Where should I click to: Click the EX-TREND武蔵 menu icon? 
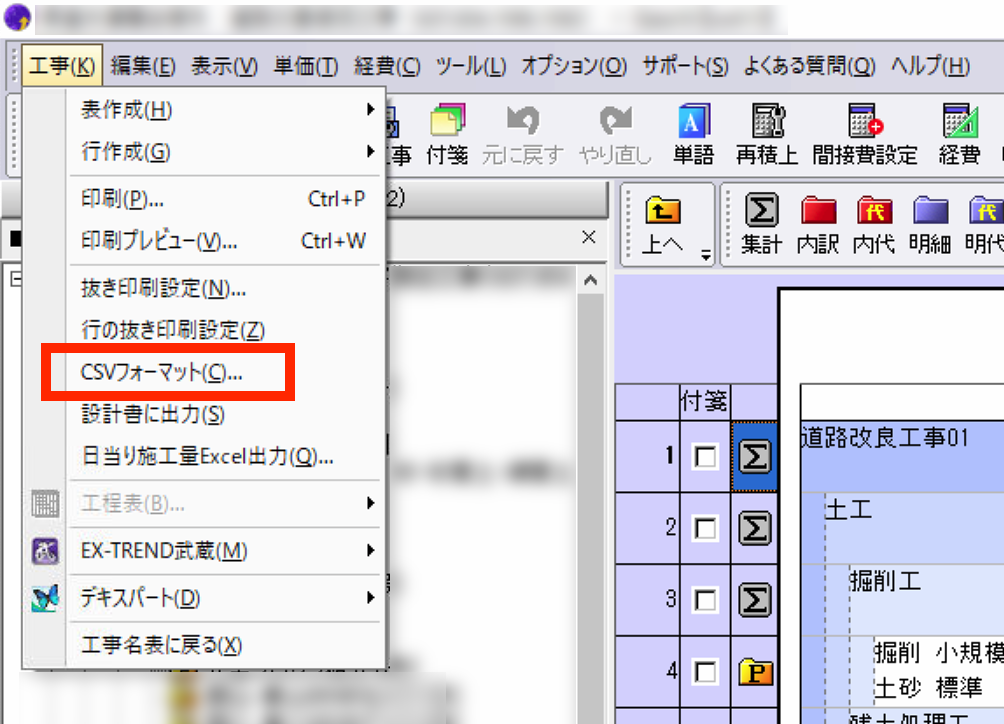click(45, 551)
